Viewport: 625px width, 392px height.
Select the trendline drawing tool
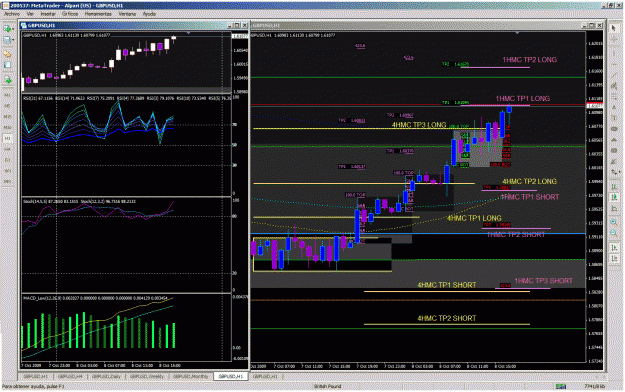click(x=614, y=75)
